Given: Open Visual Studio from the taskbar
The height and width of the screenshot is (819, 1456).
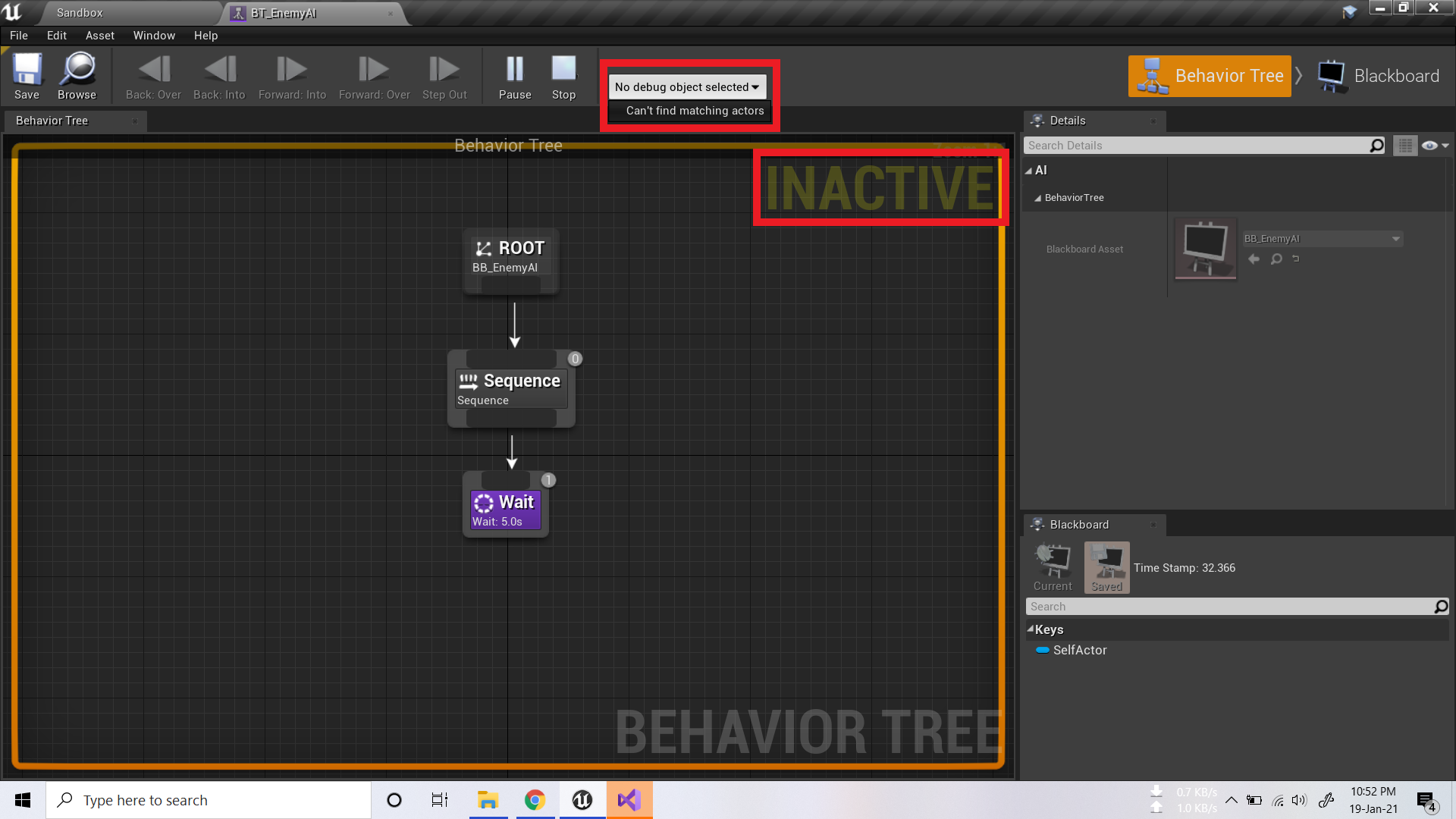Looking at the screenshot, I should click(x=629, y=800).
